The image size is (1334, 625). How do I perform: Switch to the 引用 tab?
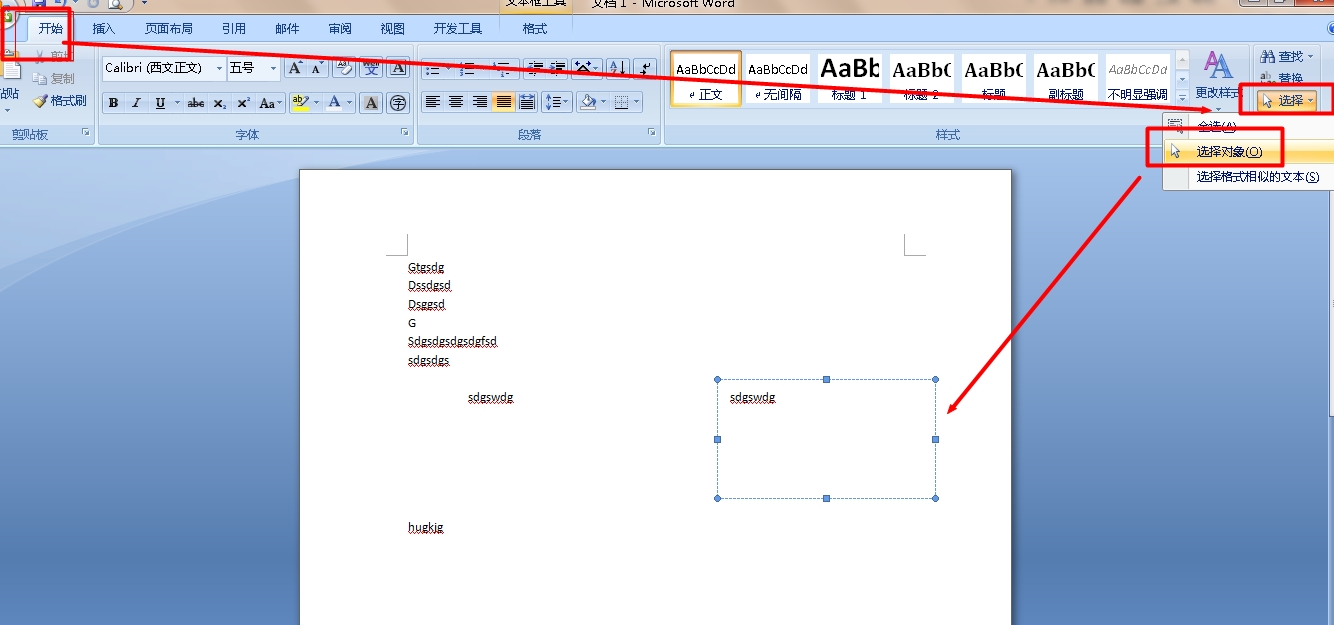tap(234, 29)
